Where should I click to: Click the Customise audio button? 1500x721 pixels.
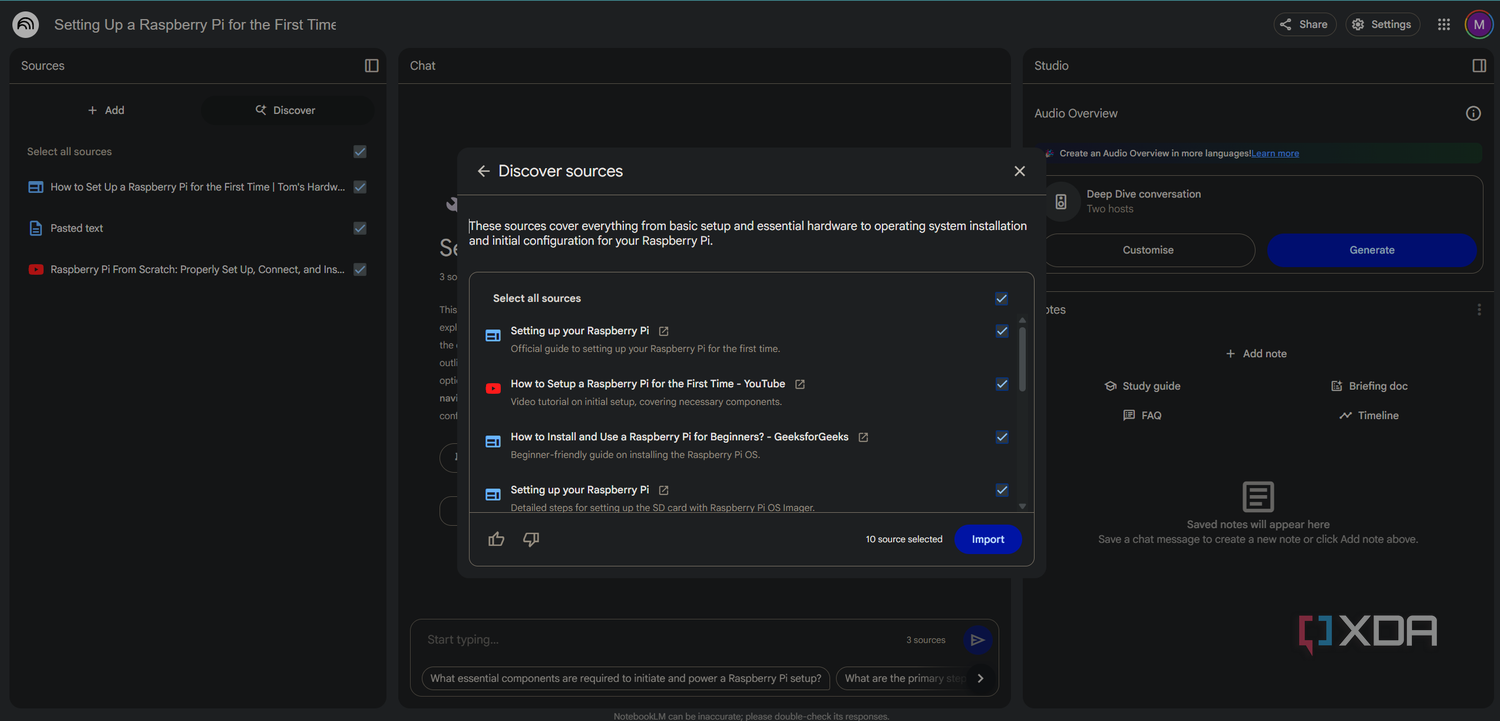pos(1148,250)
